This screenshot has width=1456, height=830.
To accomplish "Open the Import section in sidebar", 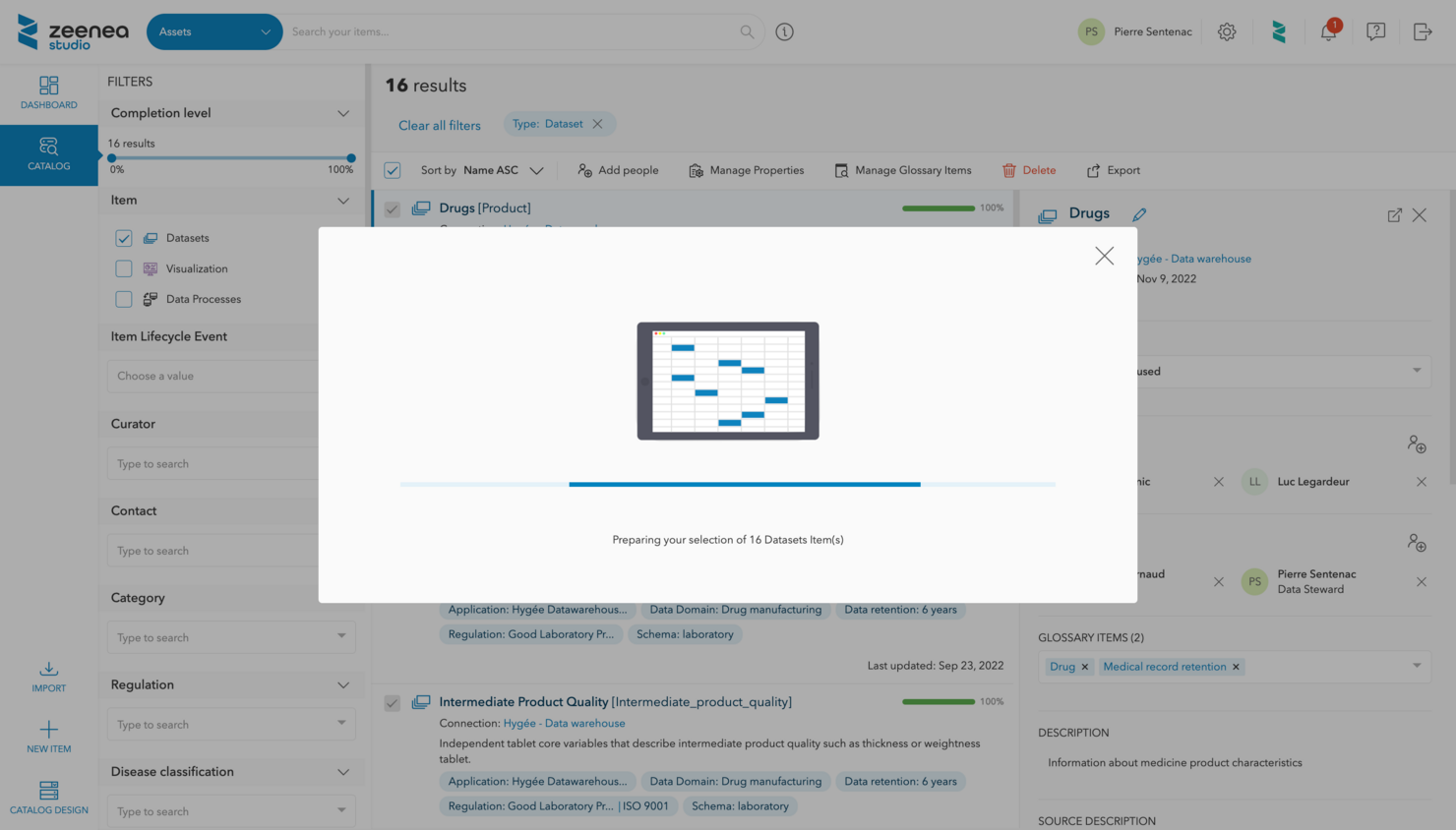I will (48, 677).
